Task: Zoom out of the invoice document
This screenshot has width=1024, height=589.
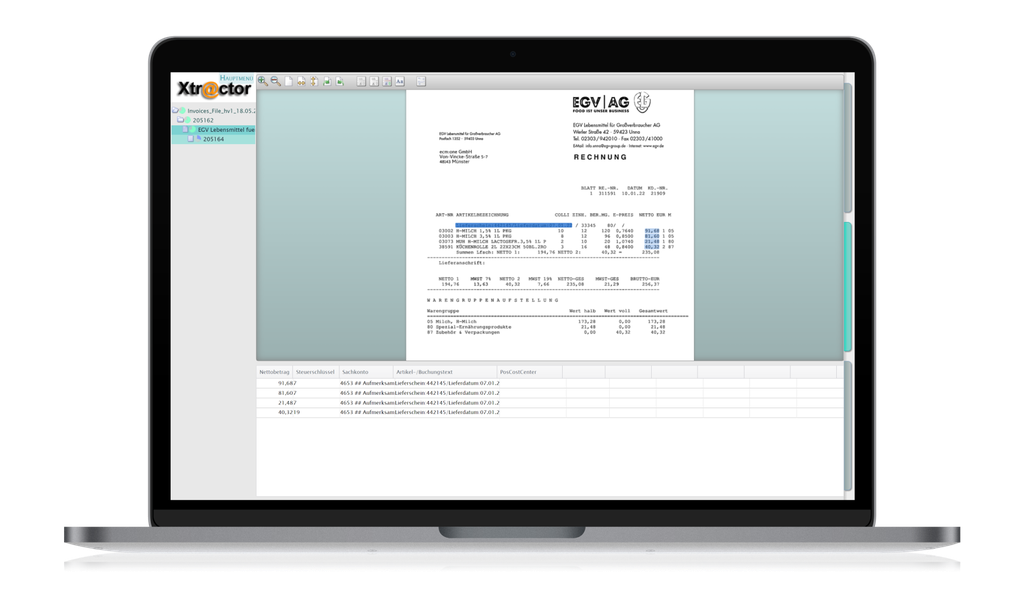Action: tap(276, 81)
